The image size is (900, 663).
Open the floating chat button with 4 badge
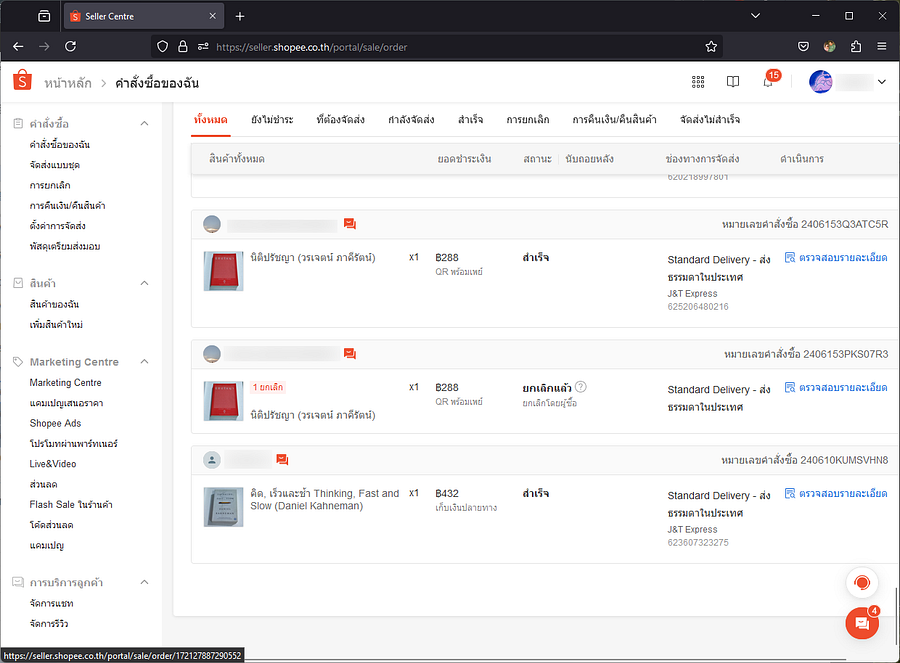861,622
